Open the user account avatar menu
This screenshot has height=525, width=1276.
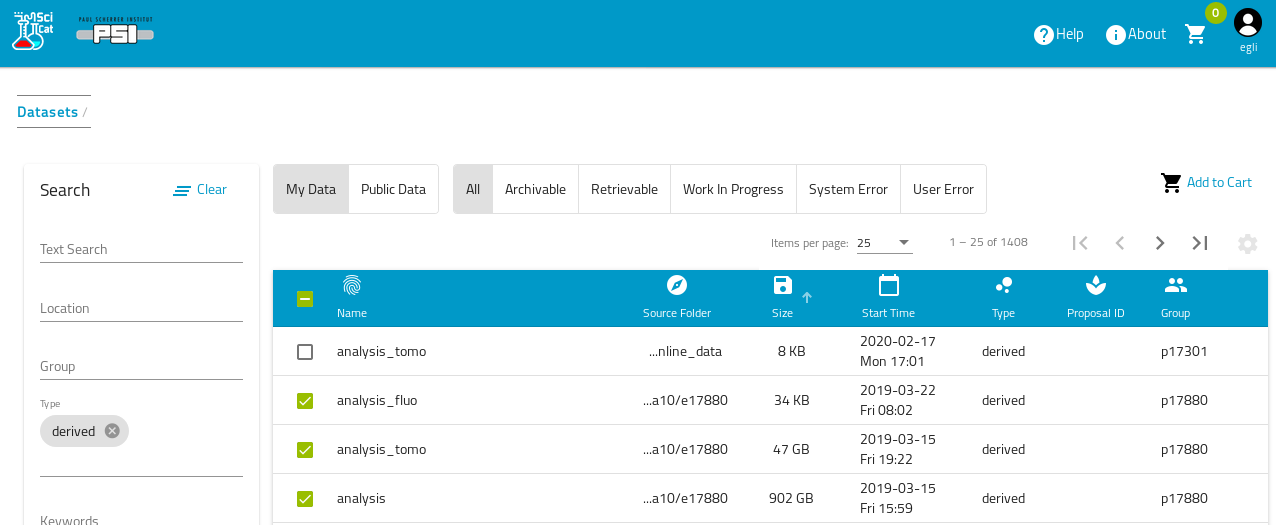tap(1247, 23)
